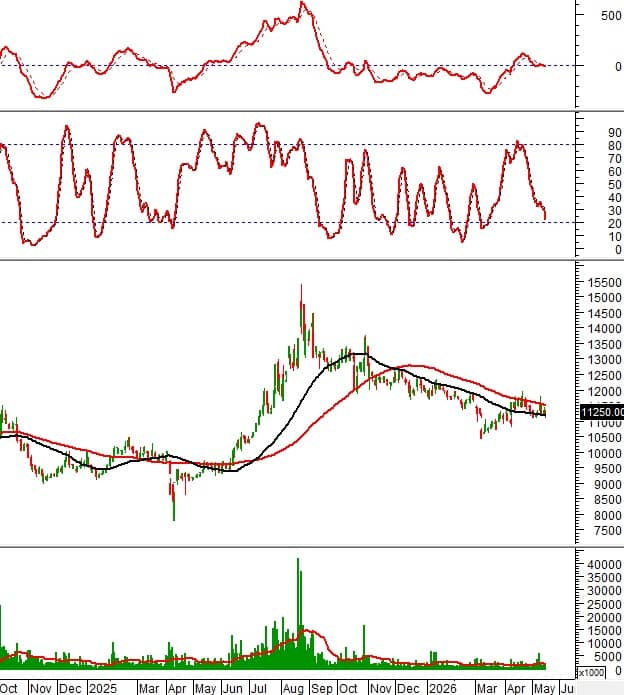Click the 2026 year marker on the time axis
624x695 pixels.
click(x=442, y=688)
